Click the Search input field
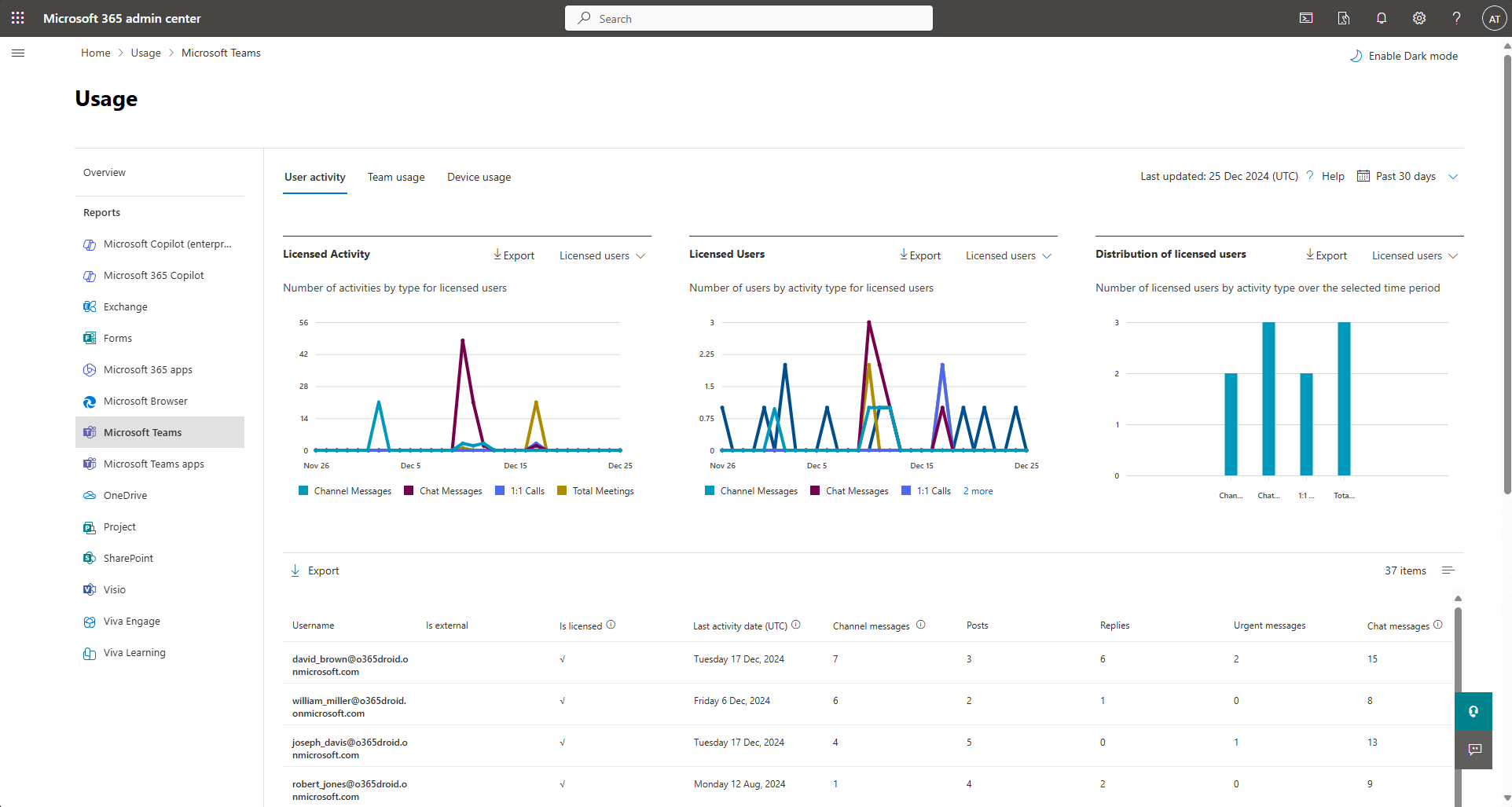Image resolution: width=1512 pixels, height=807 pixels. click(747, 18)
